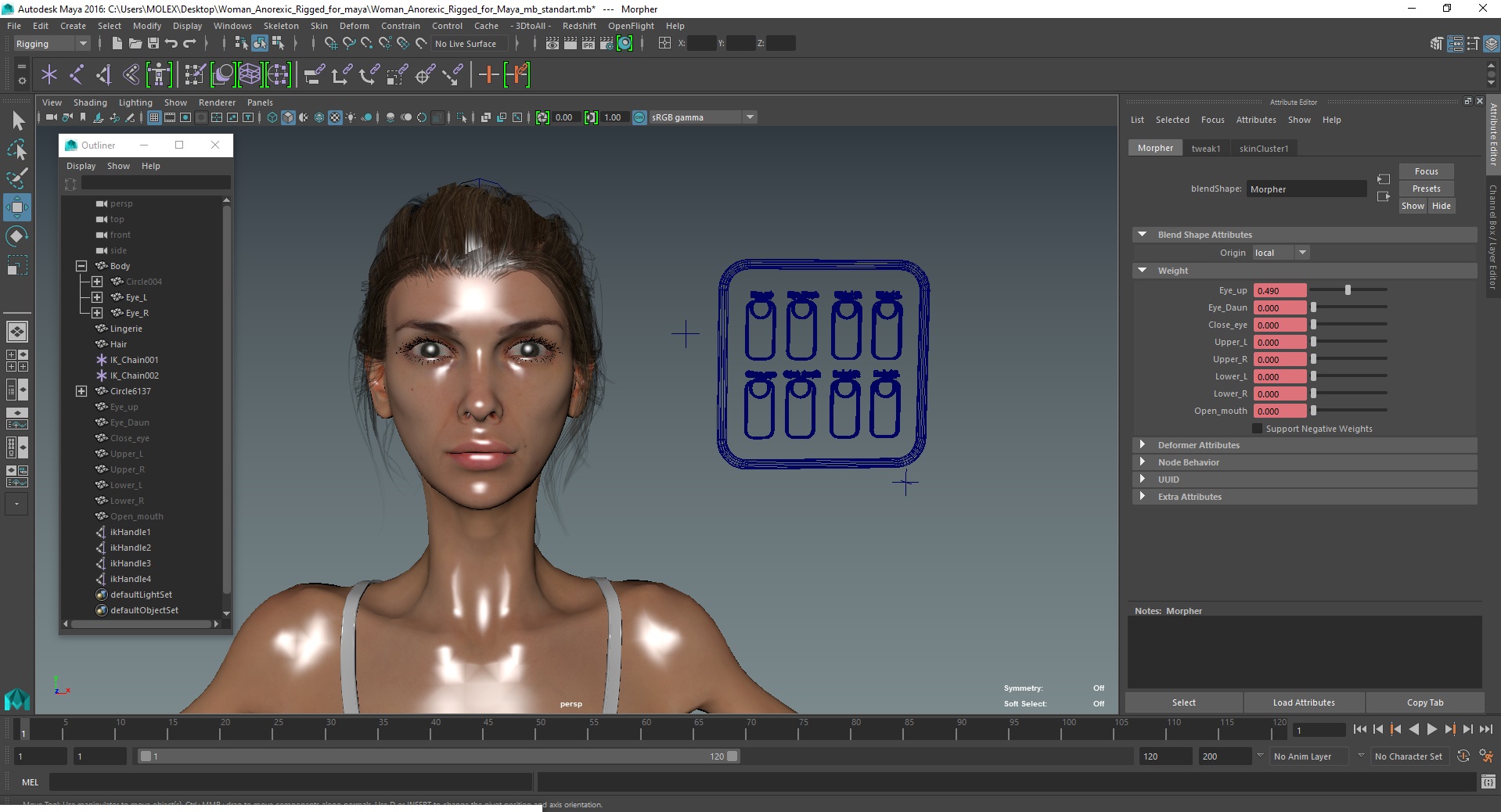This screenshot has width=1501, height=812.
Task: Click the New Scene icon
Action: (117, 43)
